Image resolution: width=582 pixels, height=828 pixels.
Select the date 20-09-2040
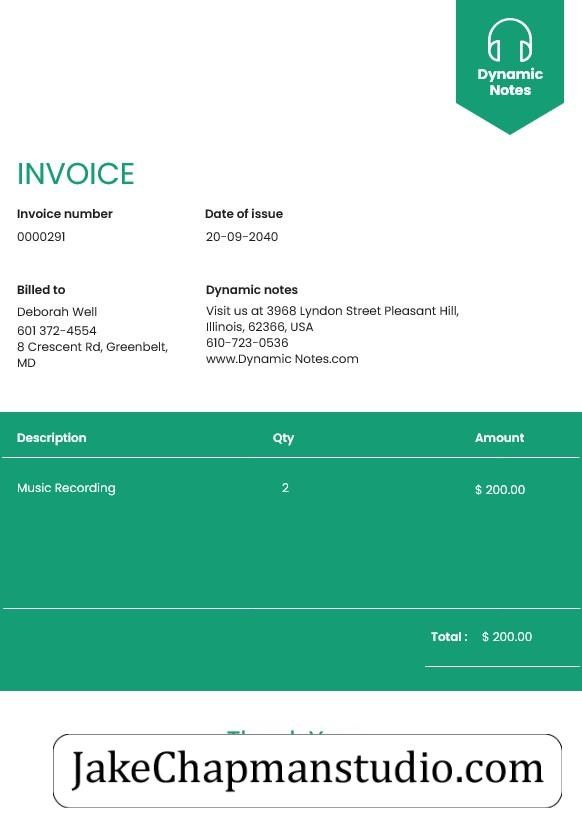(242, 237)
